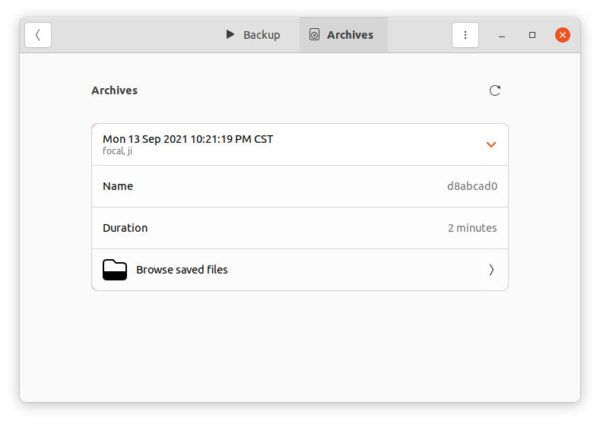Click the arrow at Browse saved files end

(491, 270)
